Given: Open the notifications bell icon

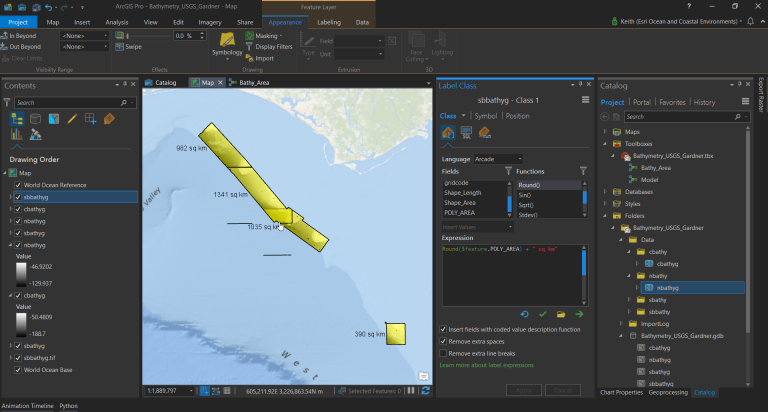Looking at the screenshot, I should coord(750,21).
